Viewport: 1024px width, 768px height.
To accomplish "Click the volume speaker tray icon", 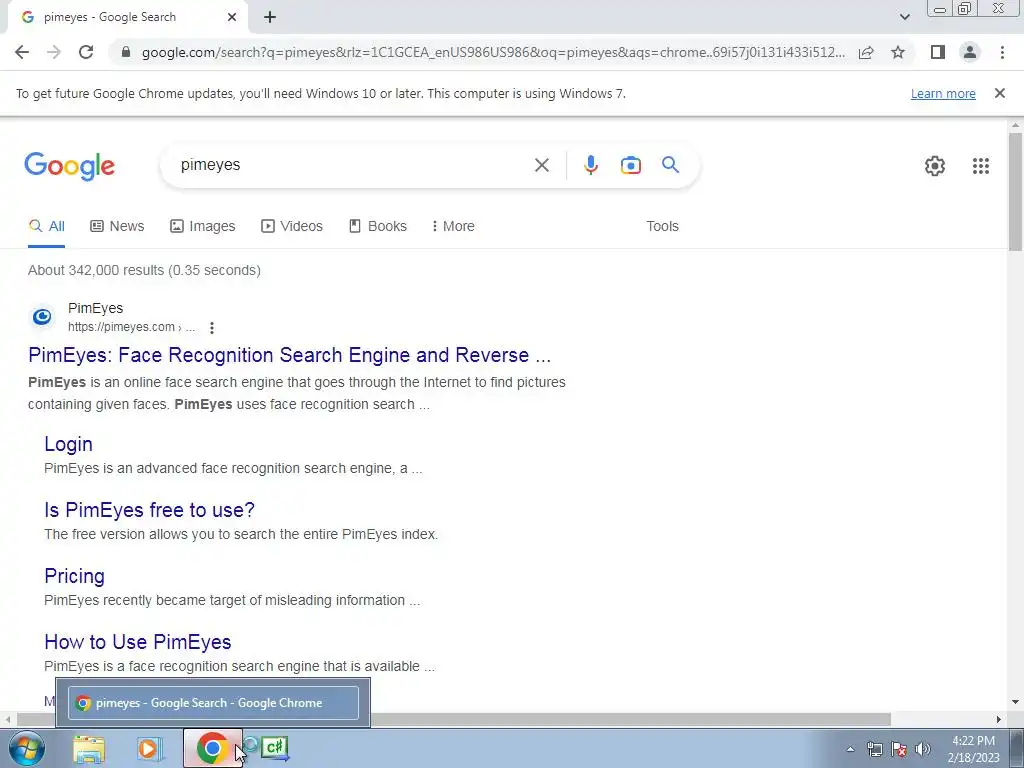I will pos(923,749).
